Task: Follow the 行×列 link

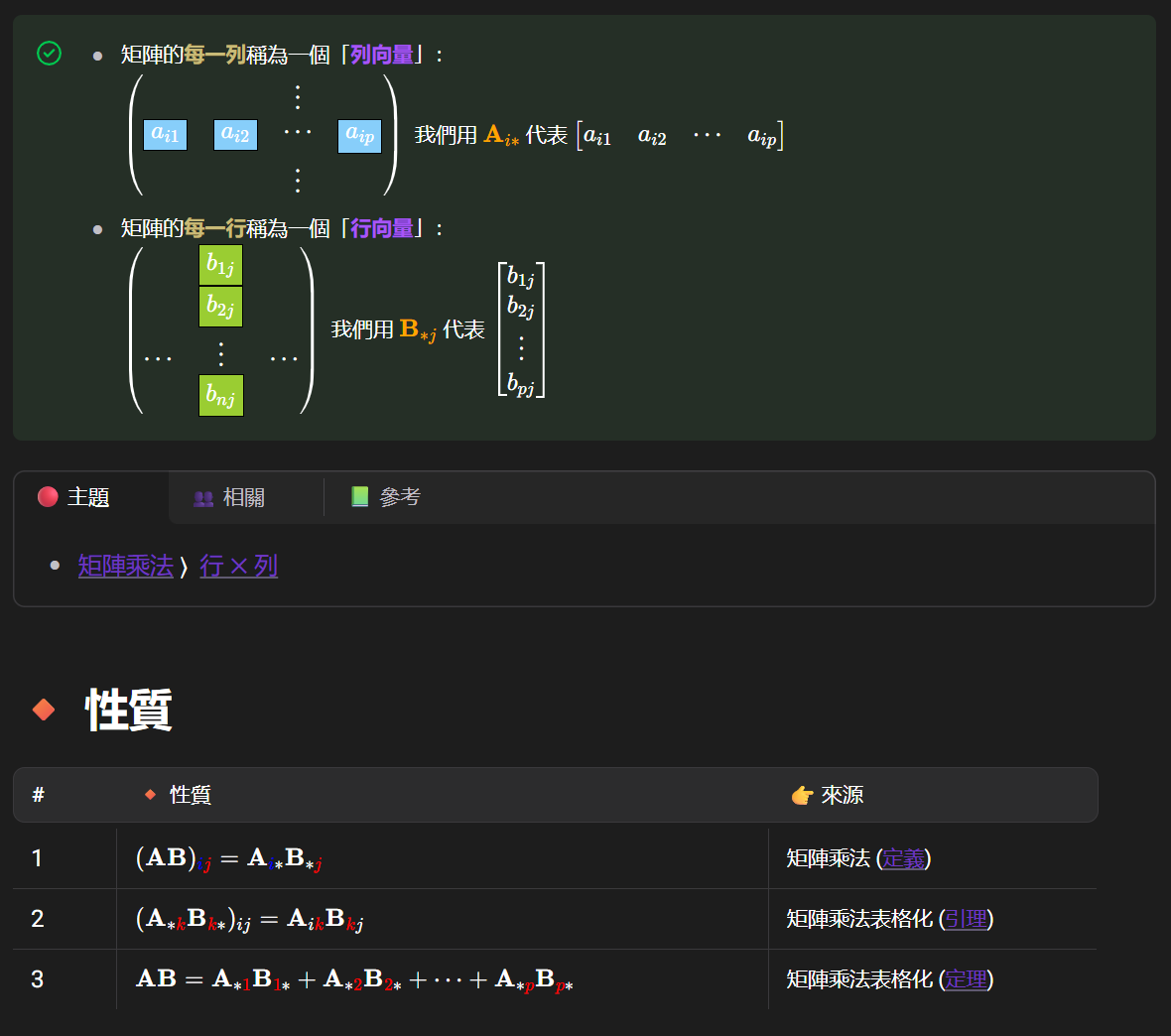Action: [x=238, y=566]
